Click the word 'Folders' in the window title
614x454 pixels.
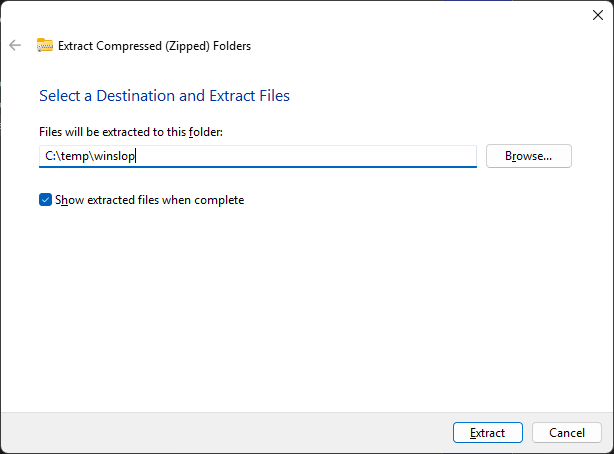click(x=231, y=45)
